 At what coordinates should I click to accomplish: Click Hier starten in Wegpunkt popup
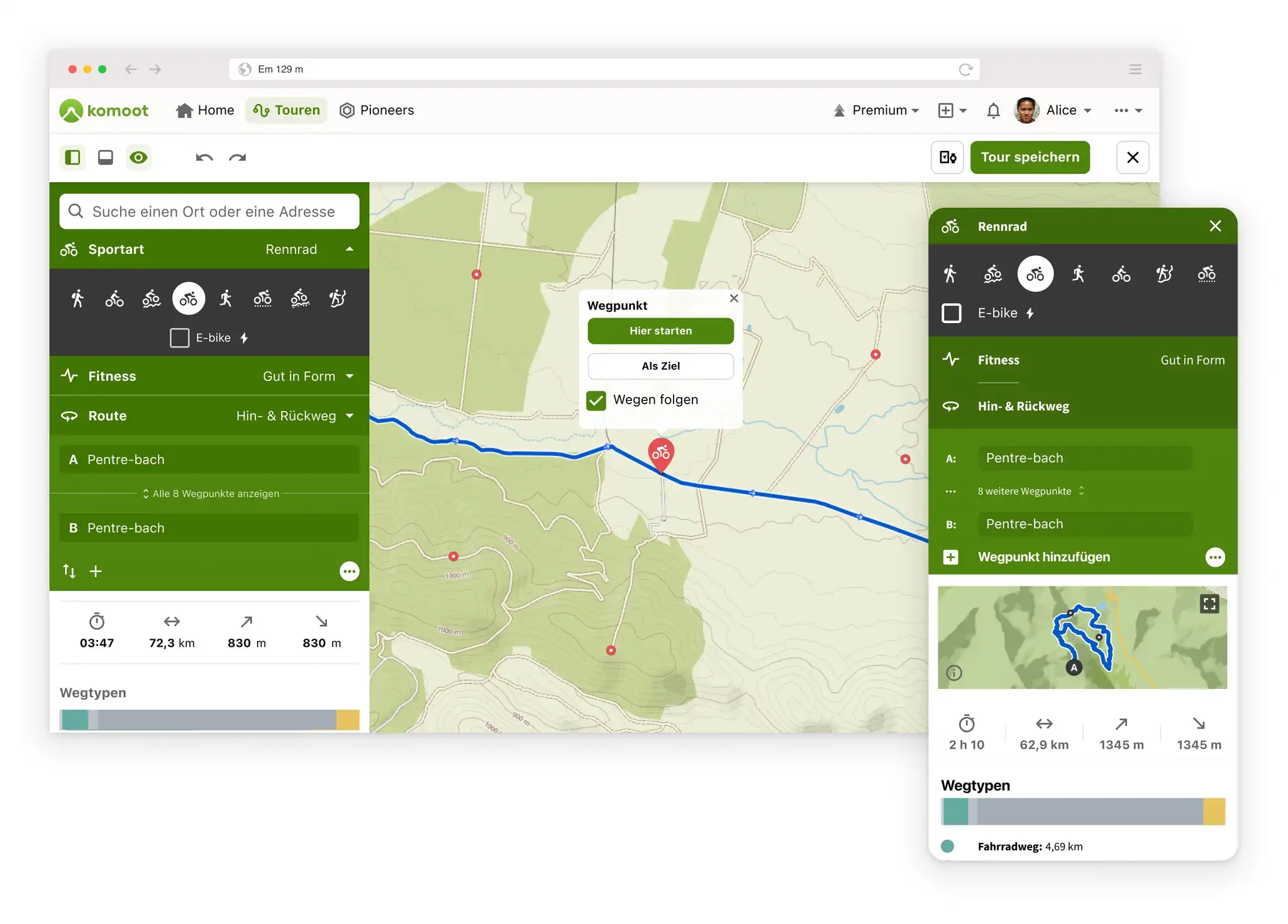pos(660,331)
